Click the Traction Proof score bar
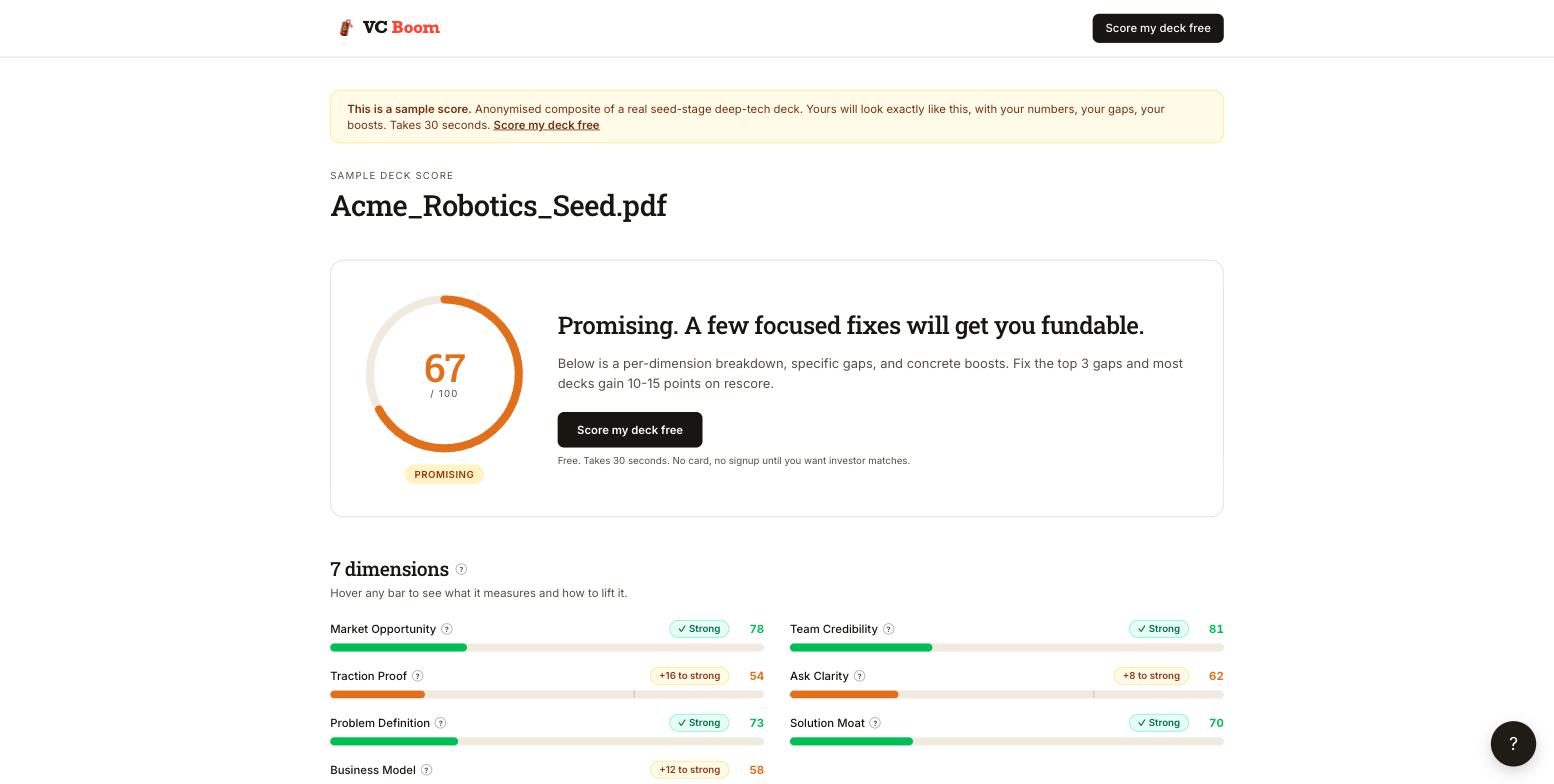 (547, 695)
